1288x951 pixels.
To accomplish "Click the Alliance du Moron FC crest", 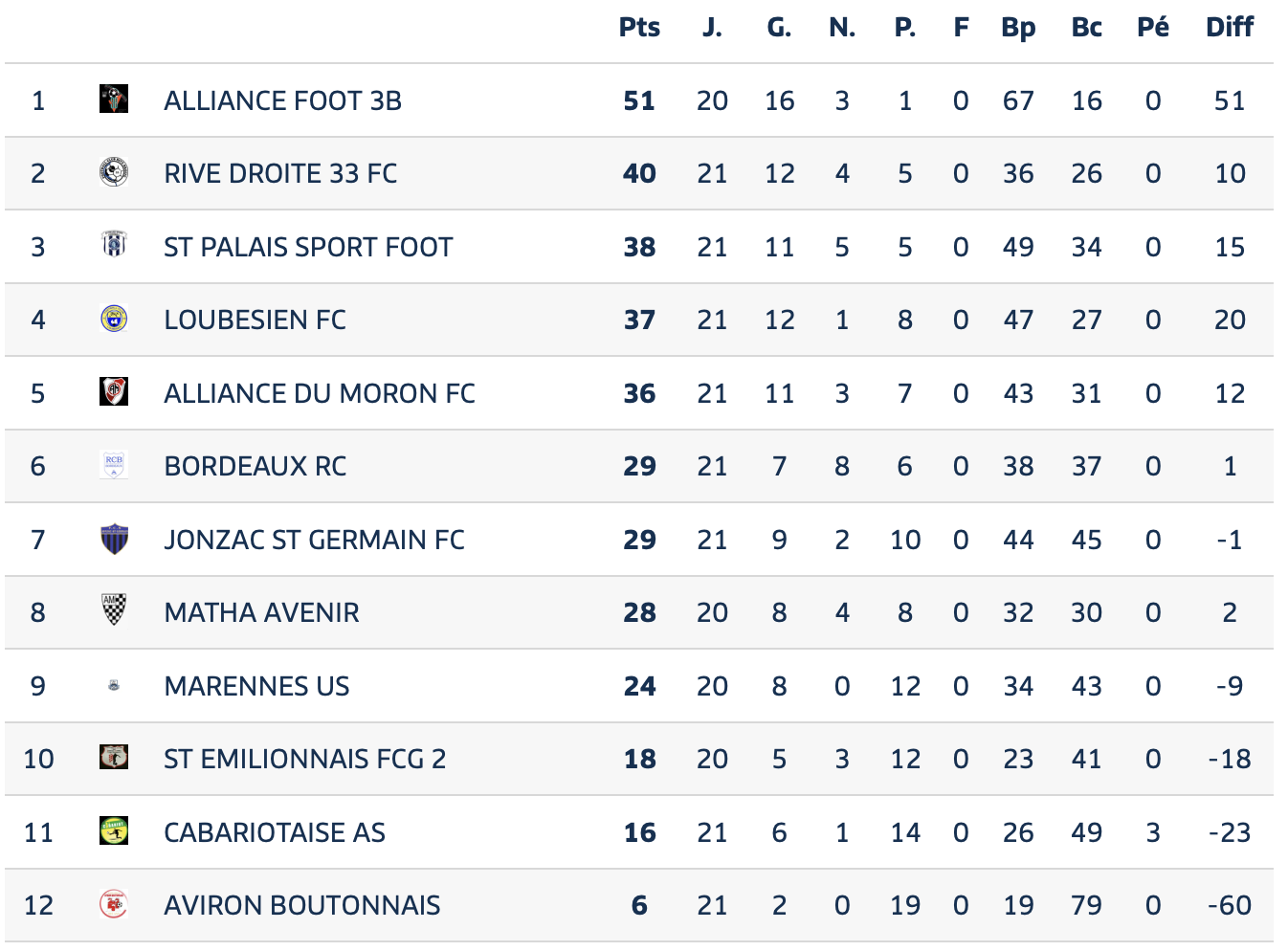I will point(114,391).
